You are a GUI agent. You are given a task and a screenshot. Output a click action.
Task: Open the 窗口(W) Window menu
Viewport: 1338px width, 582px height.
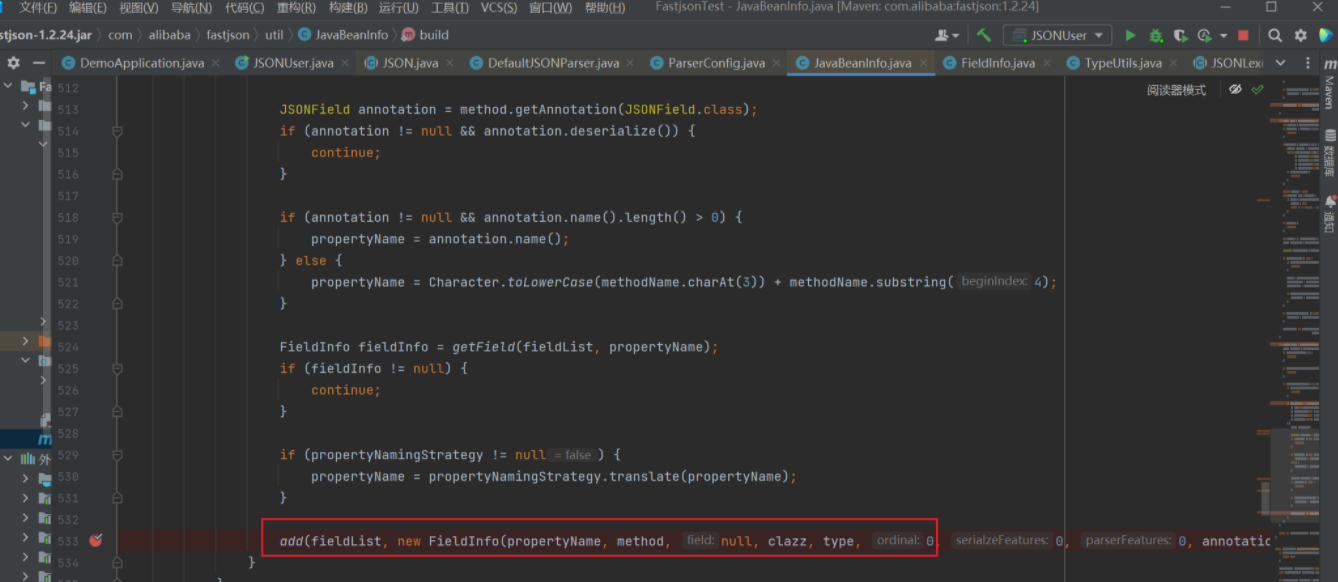[x=550, y=8]
